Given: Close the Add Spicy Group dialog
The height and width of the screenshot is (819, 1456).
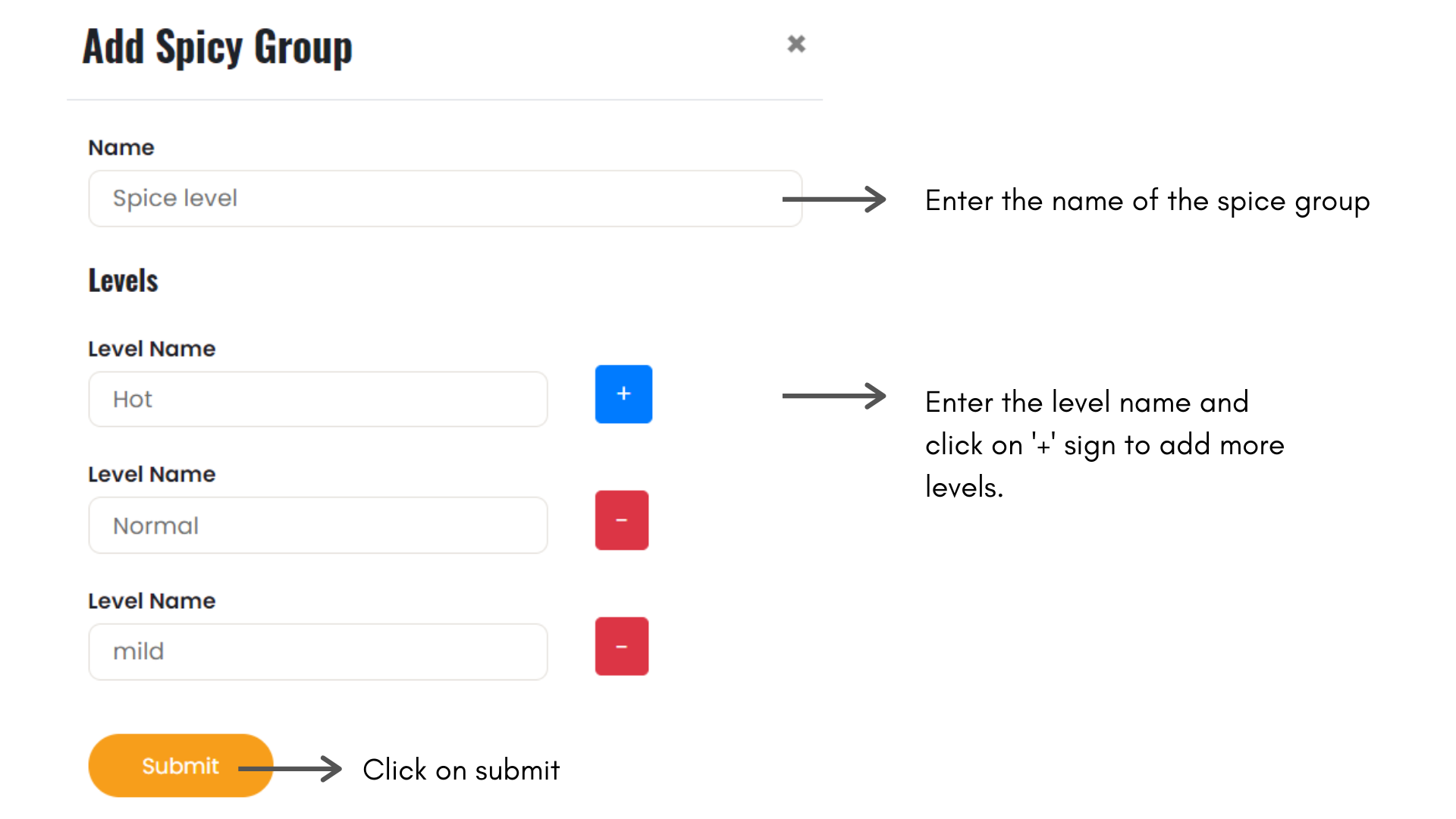Looking at the screenshot, I should (x=795, y=44).
